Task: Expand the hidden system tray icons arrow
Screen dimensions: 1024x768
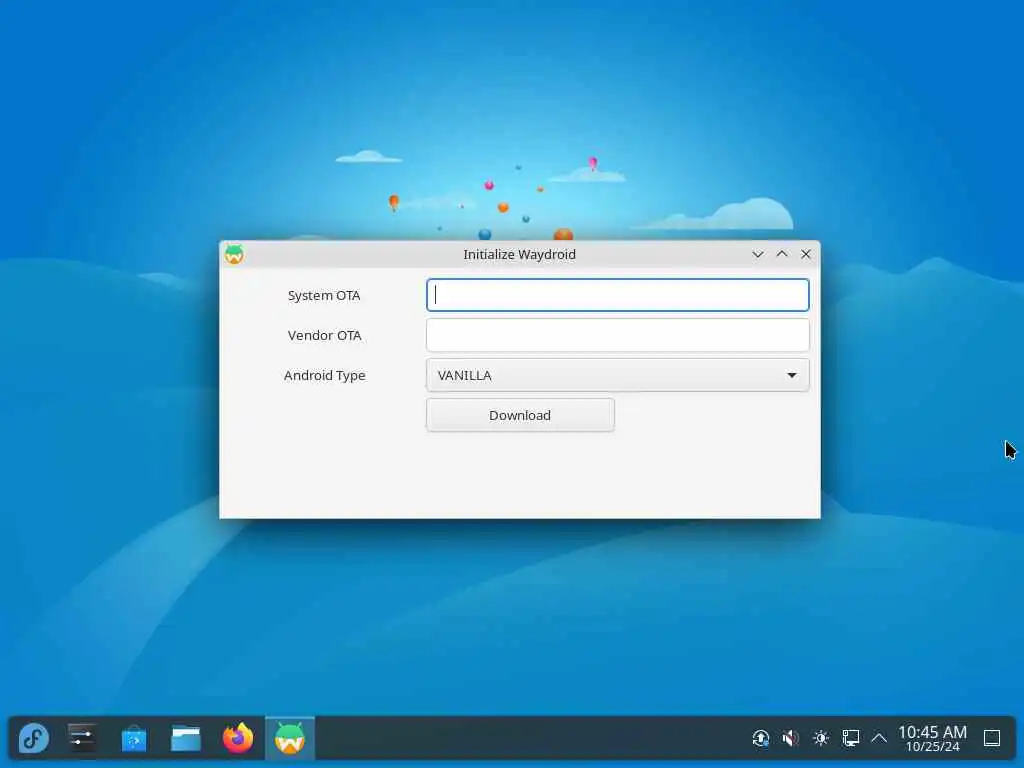Action: [x=879, y=739]
